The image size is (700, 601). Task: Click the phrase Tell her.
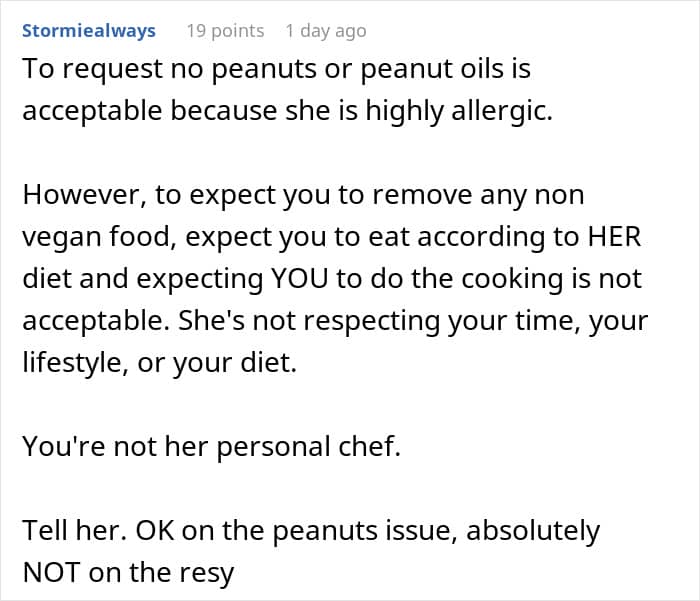75,530
